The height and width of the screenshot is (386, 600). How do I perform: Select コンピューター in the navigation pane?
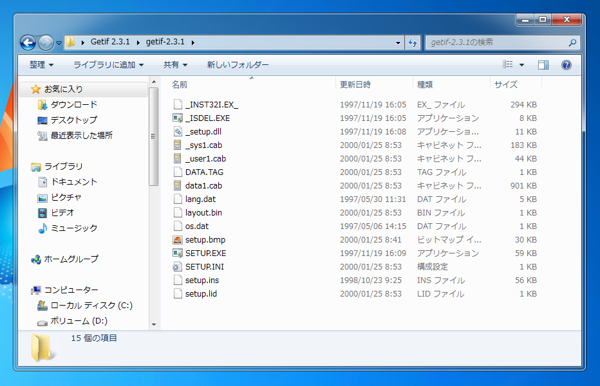[71, 290]
